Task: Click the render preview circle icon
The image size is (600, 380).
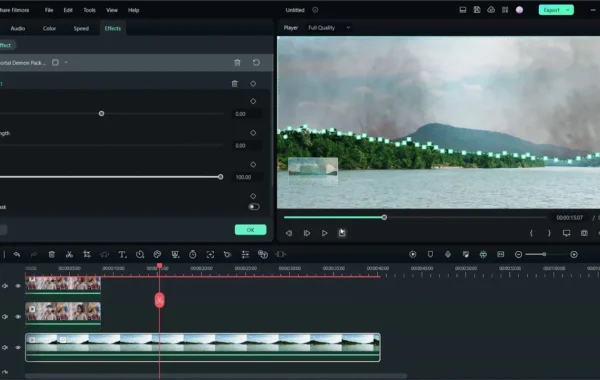Action: [412, 254]
